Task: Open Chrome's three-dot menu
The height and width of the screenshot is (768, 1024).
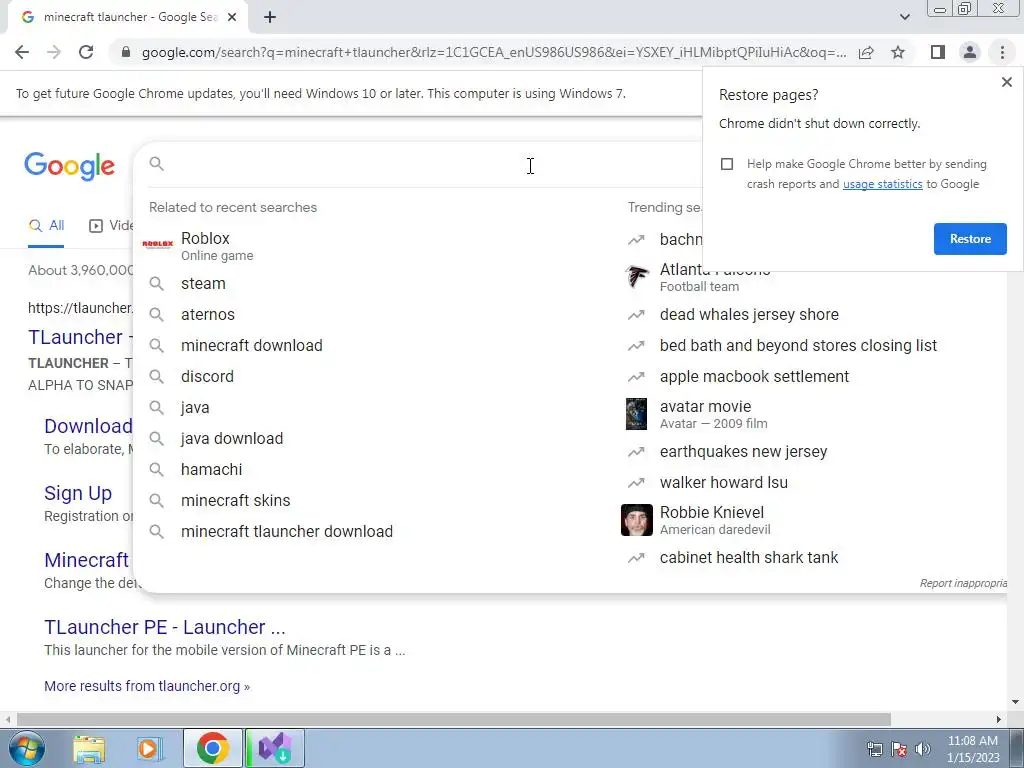Action: click(1002, 52)
